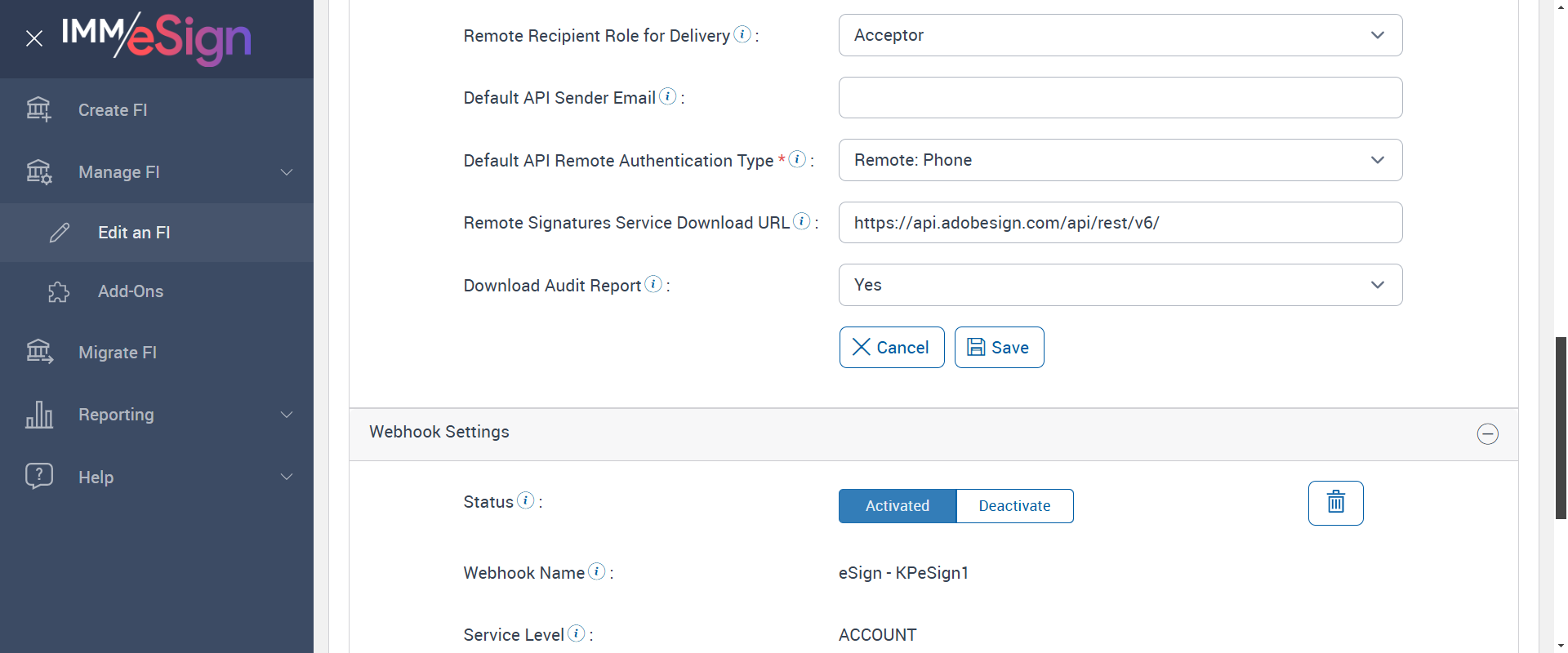
Task: Delete webhook using trash can icon
Action: [x=1335, y=503]
